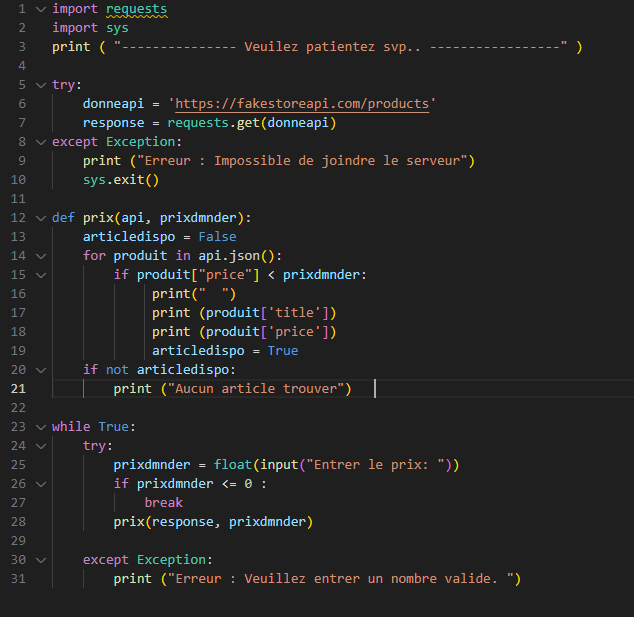Fold the while True loop on line 23
634x617 pixels.
click(x=41, y=427)
